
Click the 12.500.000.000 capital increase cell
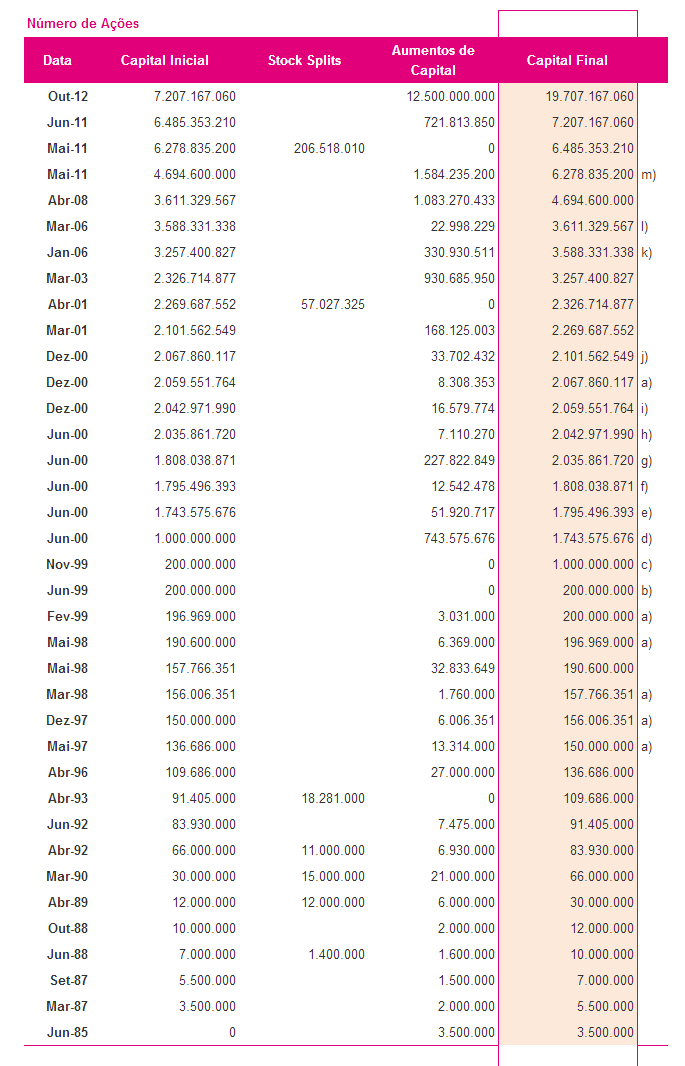(x=451, y=97)
